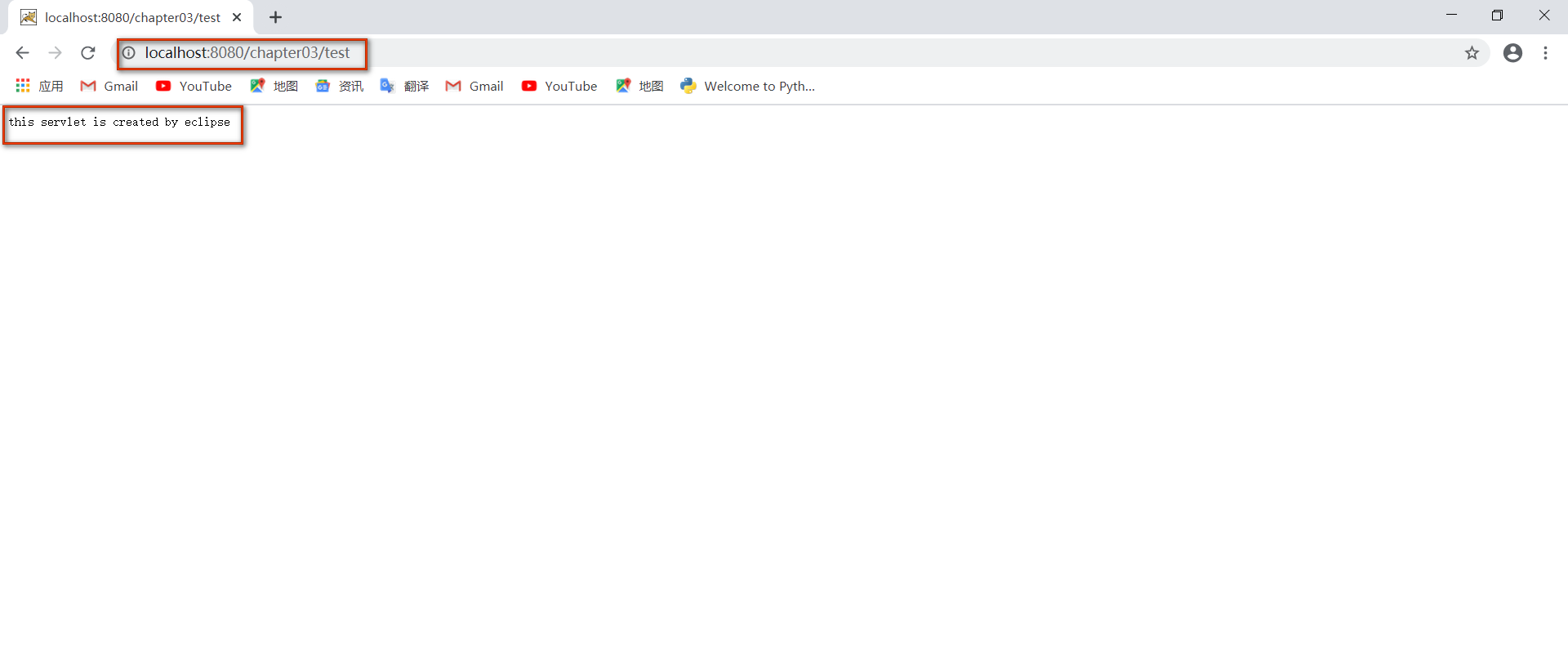This screenshot has width=1568, height=670.
Task: Reload the current page
Action: (x=88, y=53)
